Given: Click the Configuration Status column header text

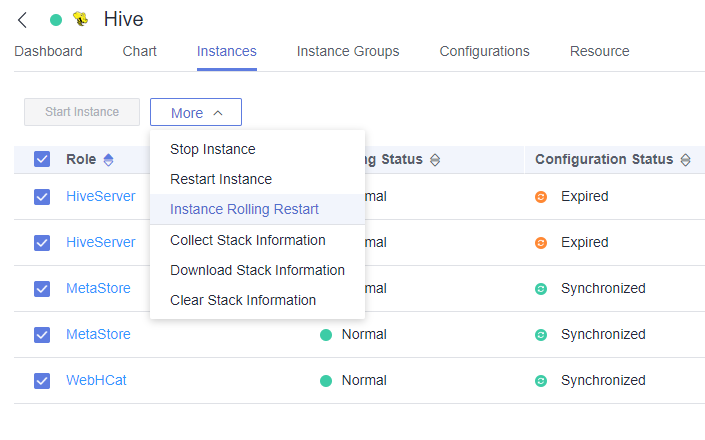Looking at the screenshot, I should 604,160.
